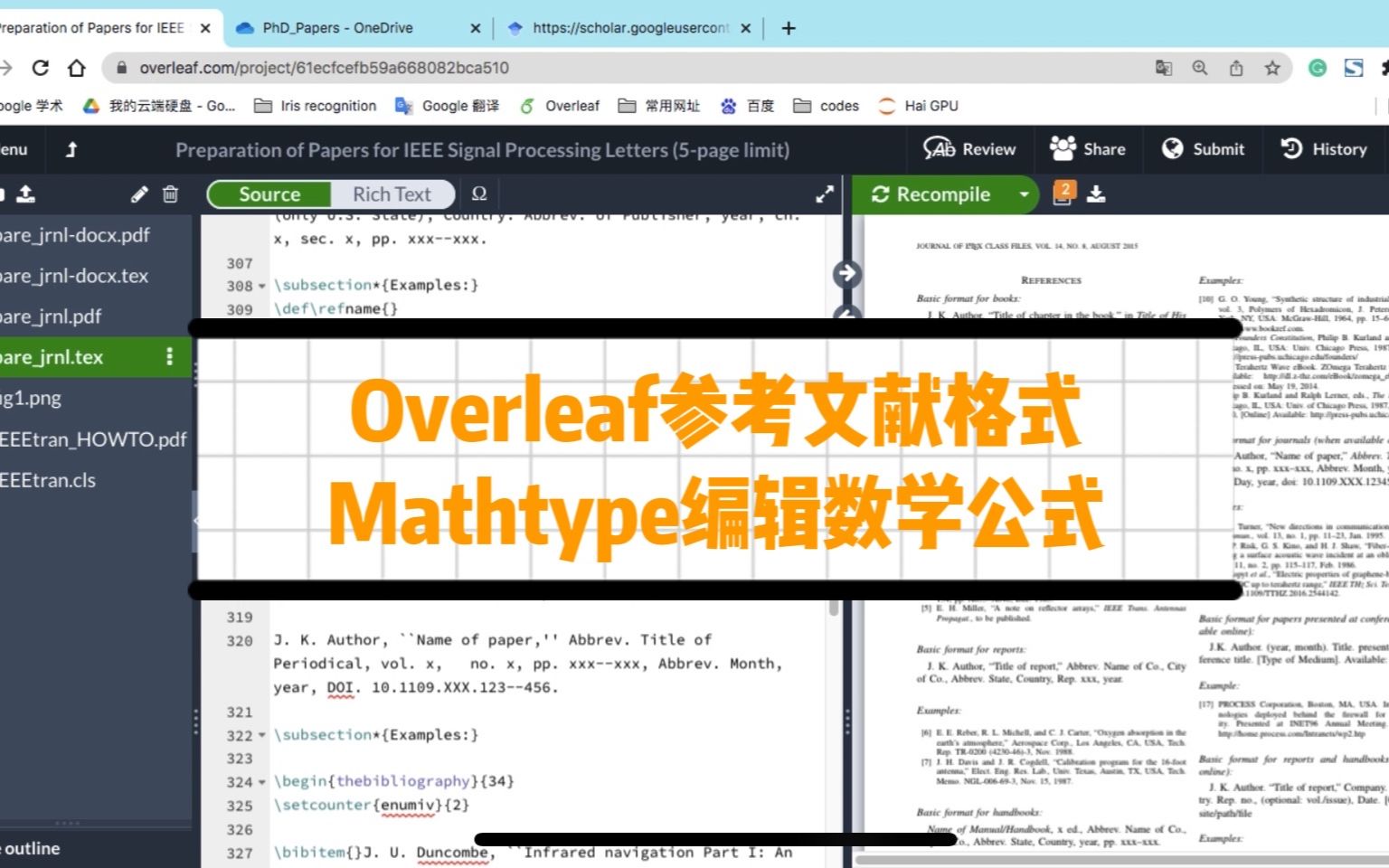Recompile the document
The width and height of the screenshot is (1389, 868).
tap(931, 194)
